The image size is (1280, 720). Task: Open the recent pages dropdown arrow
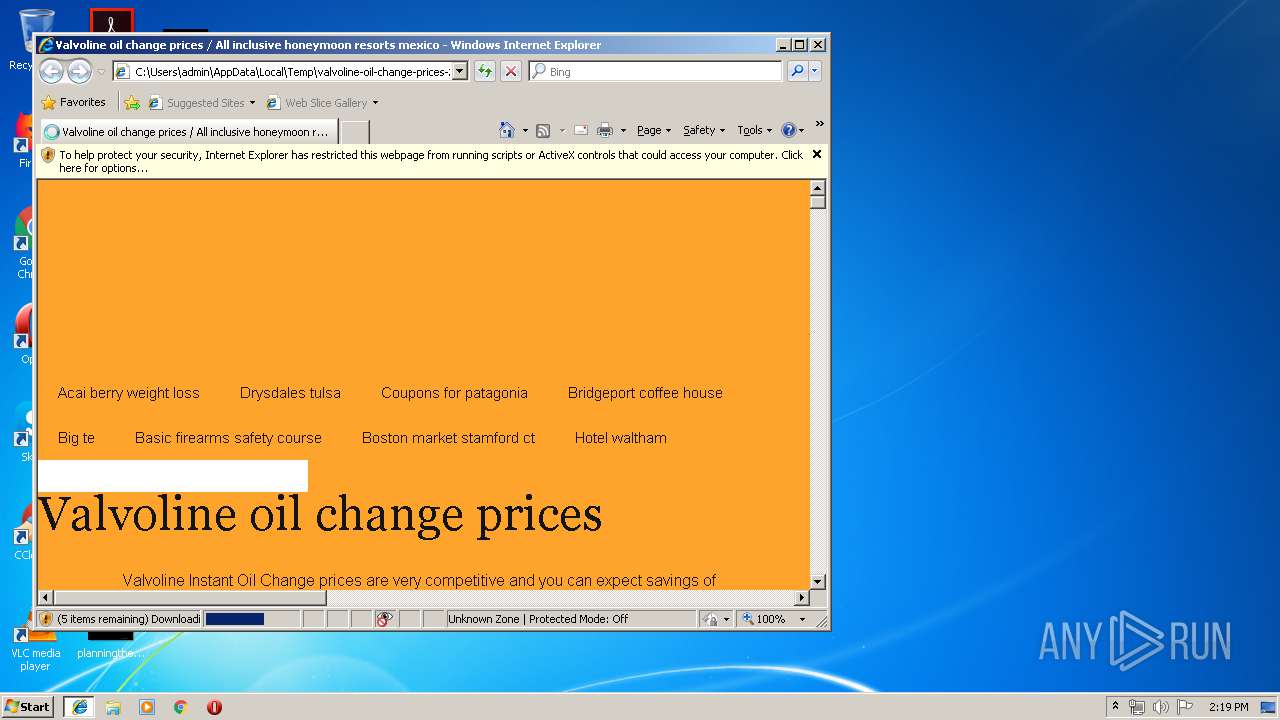click(x=101, y=72)
